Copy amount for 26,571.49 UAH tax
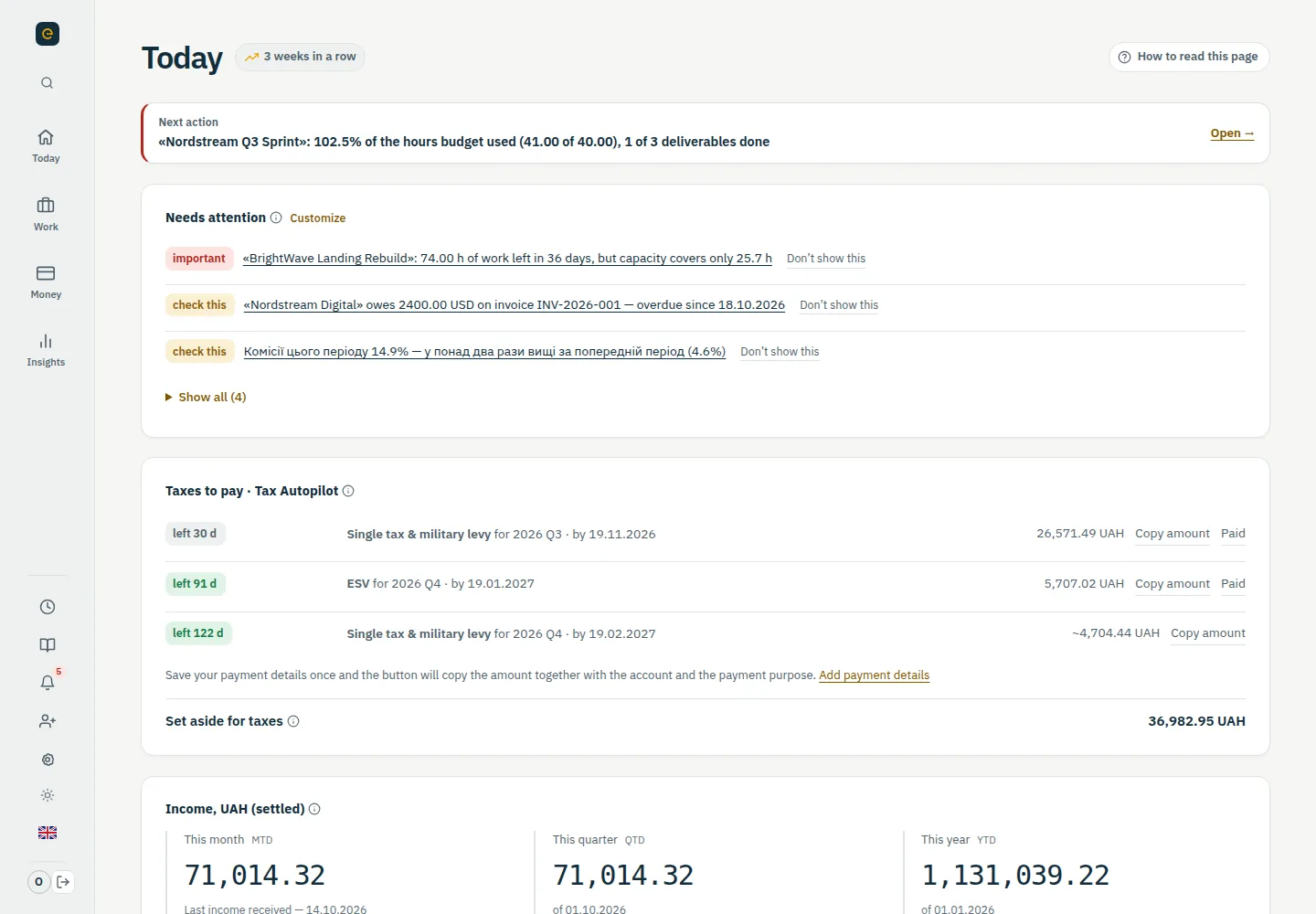1316x914 pixels. click(x=1173, y=534)
